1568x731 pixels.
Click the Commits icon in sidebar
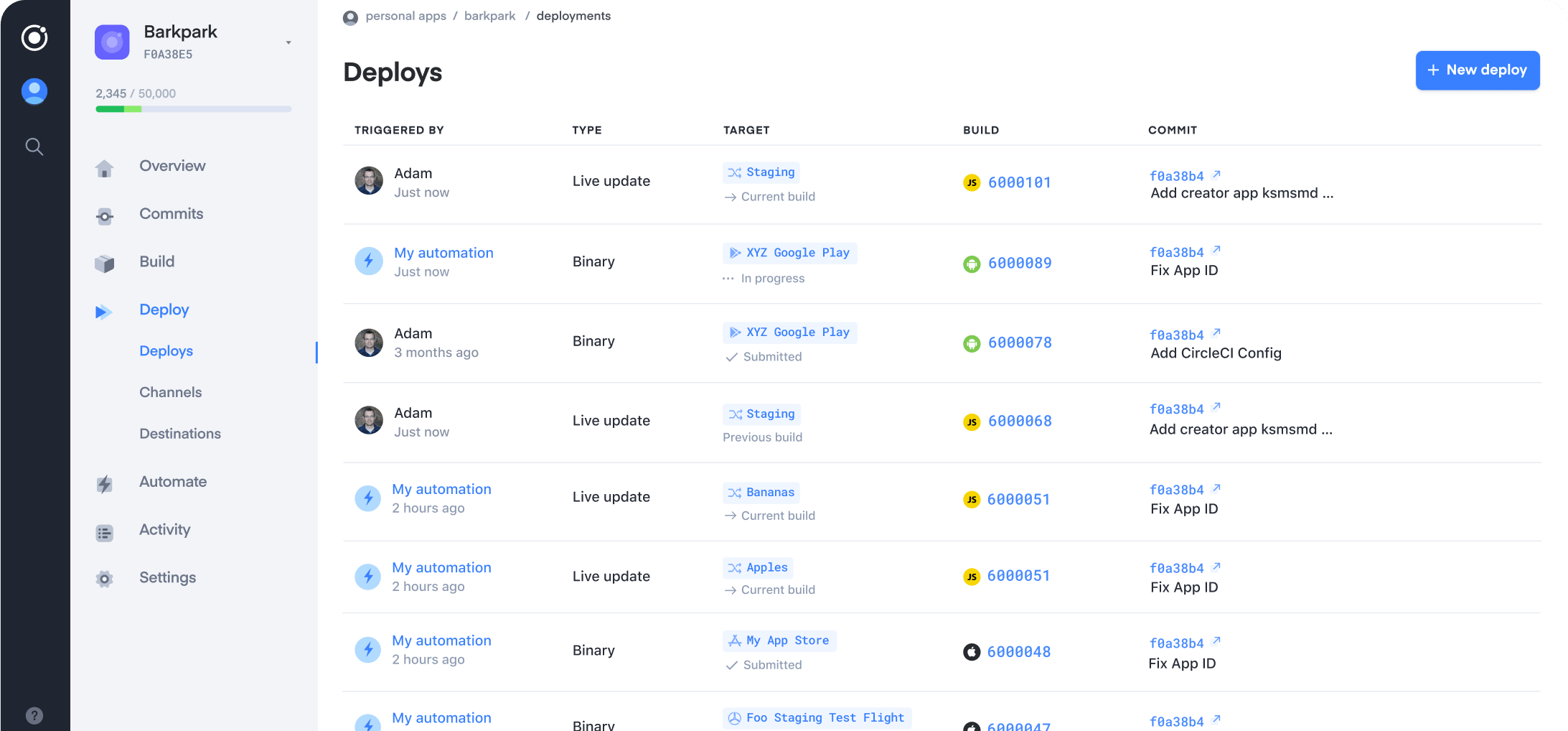pos(105,215)
